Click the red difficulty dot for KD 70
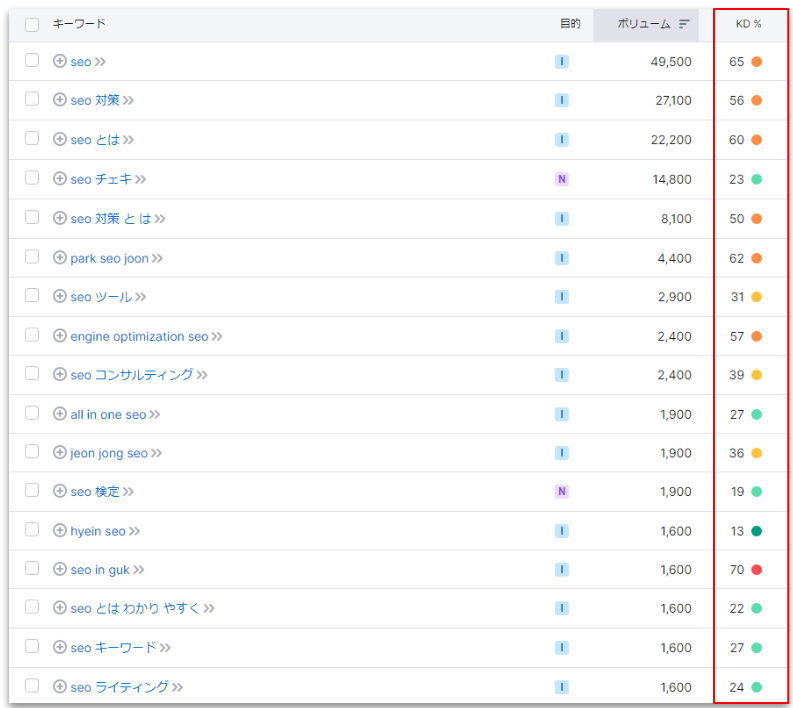This screenshot has height=708, width=793. click(x=757, y=570)
